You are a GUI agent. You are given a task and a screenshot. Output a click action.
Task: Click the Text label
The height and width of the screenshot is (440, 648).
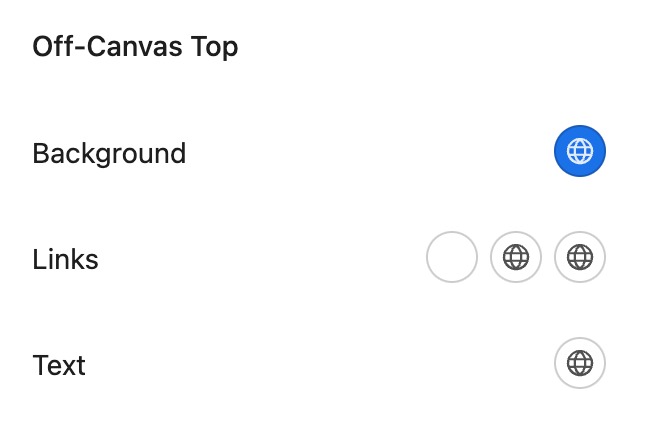(x=59, y=366)
